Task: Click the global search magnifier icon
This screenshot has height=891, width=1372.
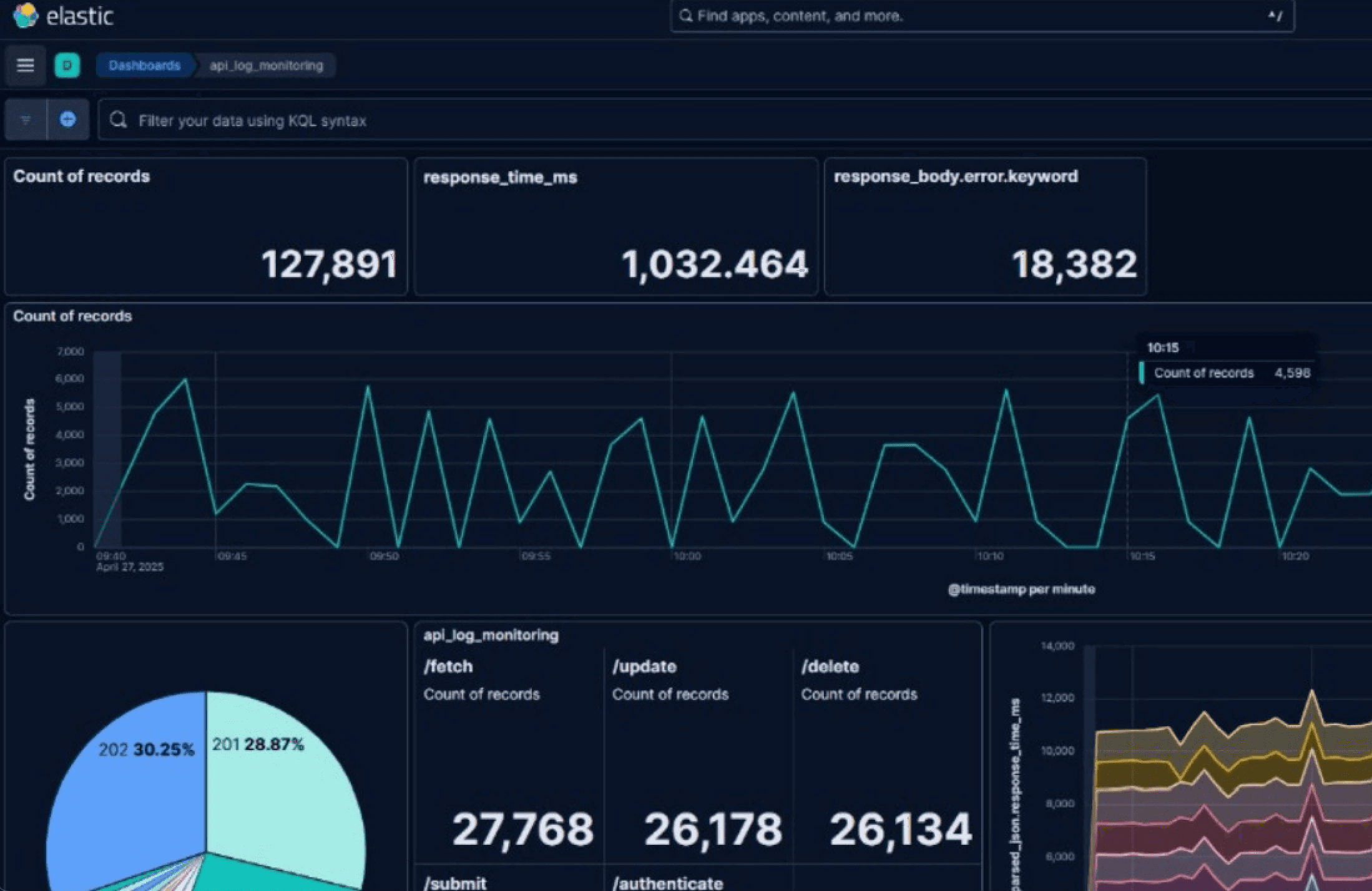Action: pos(685,16)
